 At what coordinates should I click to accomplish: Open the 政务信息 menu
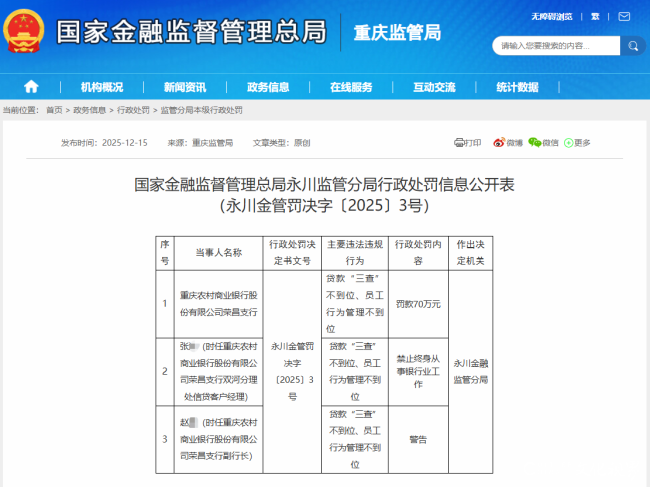click(268, 87)
